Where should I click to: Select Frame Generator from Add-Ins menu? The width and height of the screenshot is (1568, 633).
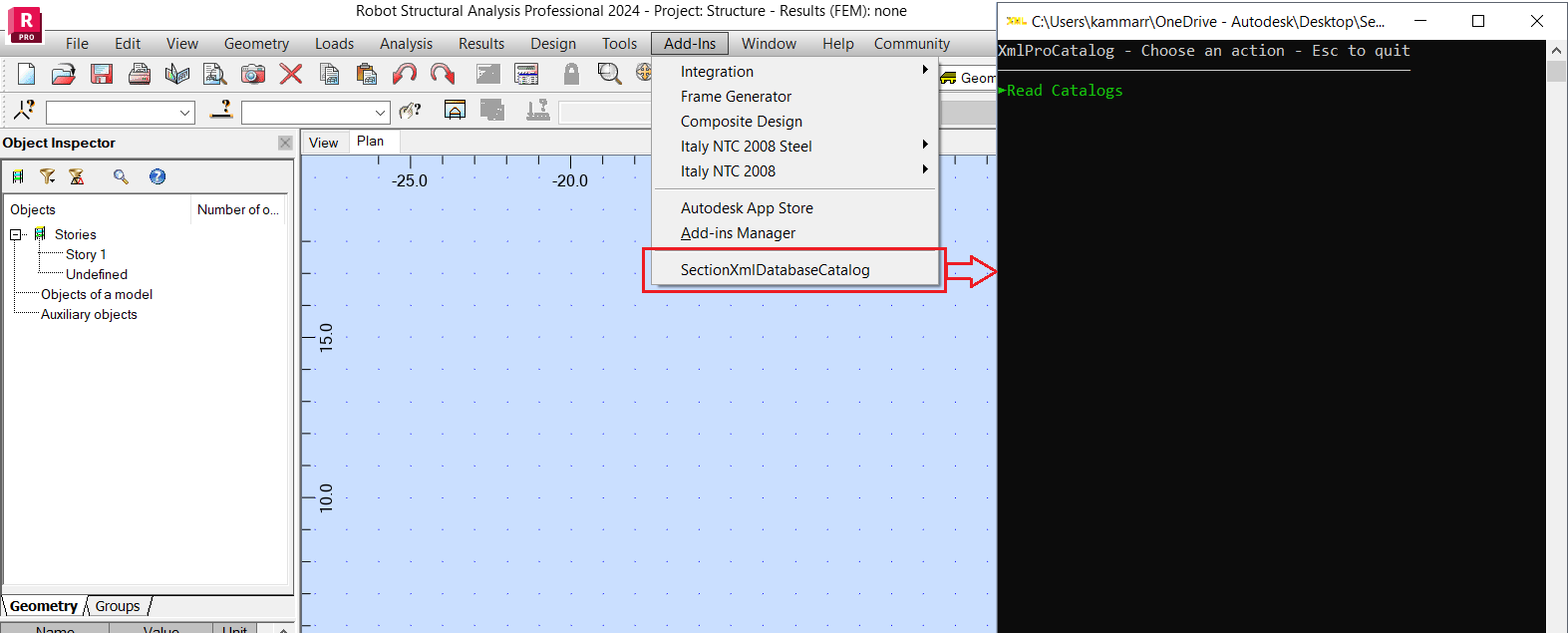pyautogui.click(x=736, y=97)
